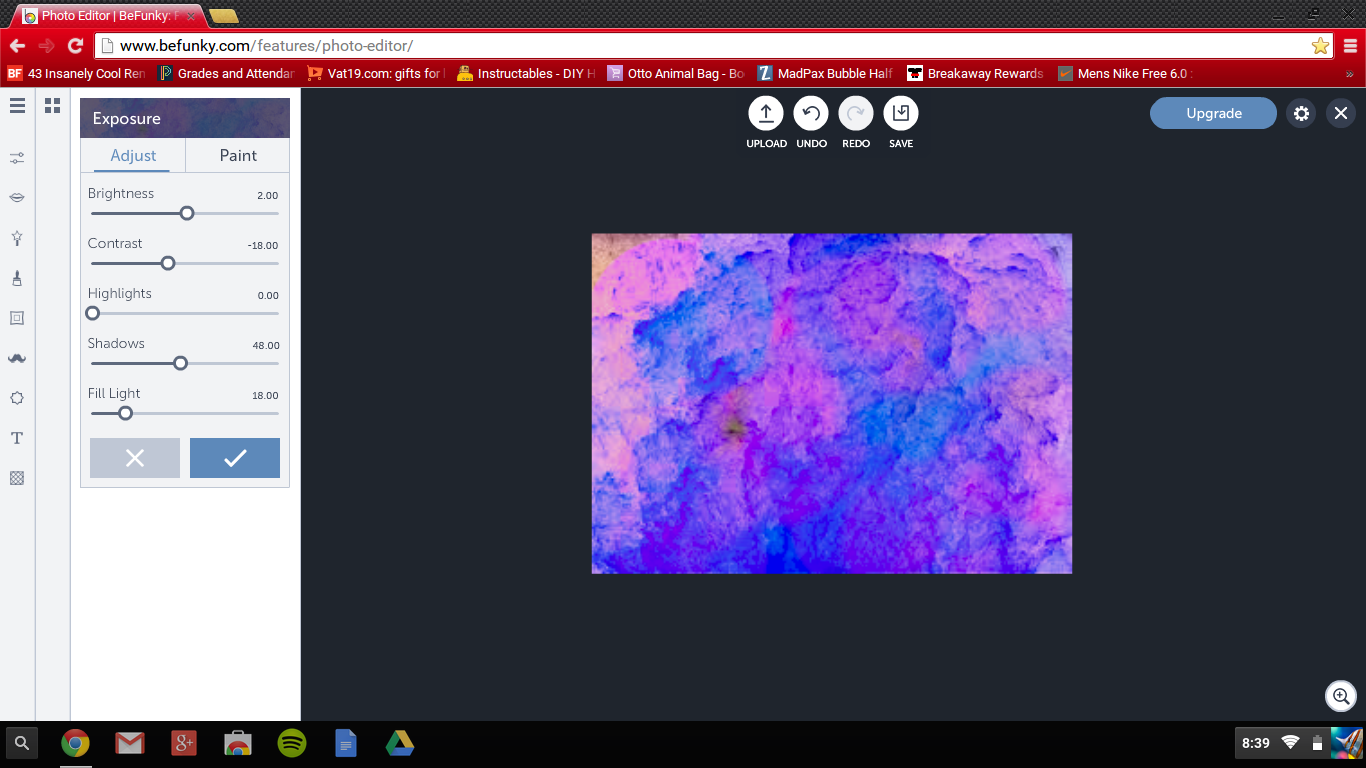This screenshot has width=1366, height=768.
Task: Open the Textures checkered icon
Action: click(17, 478)
